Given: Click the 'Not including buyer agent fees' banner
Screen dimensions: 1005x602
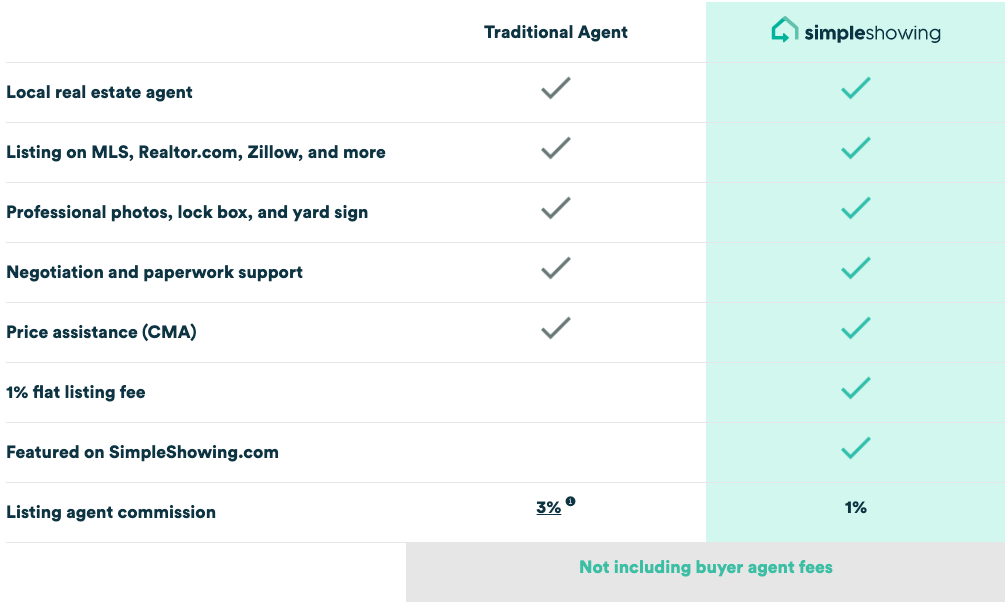Looking at the screenshot, I should tap(705, 568).
